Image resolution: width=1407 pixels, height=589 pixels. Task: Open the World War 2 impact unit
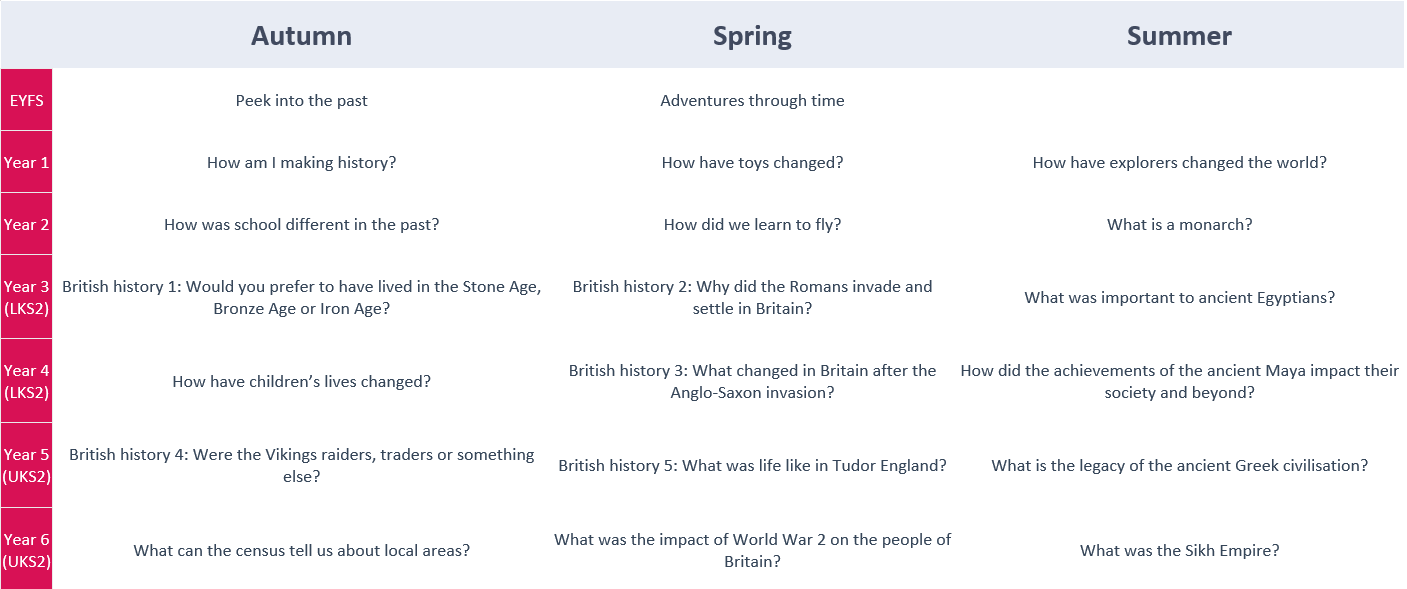[752, 550]
